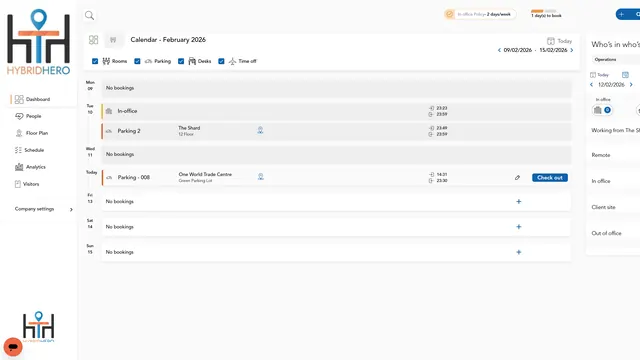The height and width of the screenshot is (360, 640).
Task: Switch to grid calendar view icon
Action: (x=93, y=40)
